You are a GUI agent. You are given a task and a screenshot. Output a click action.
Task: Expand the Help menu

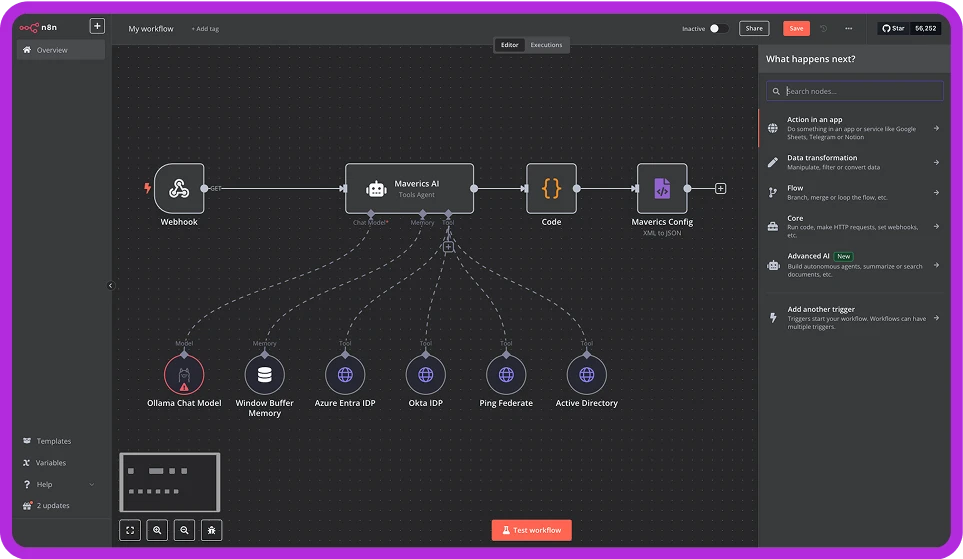[x=59, y=484]
